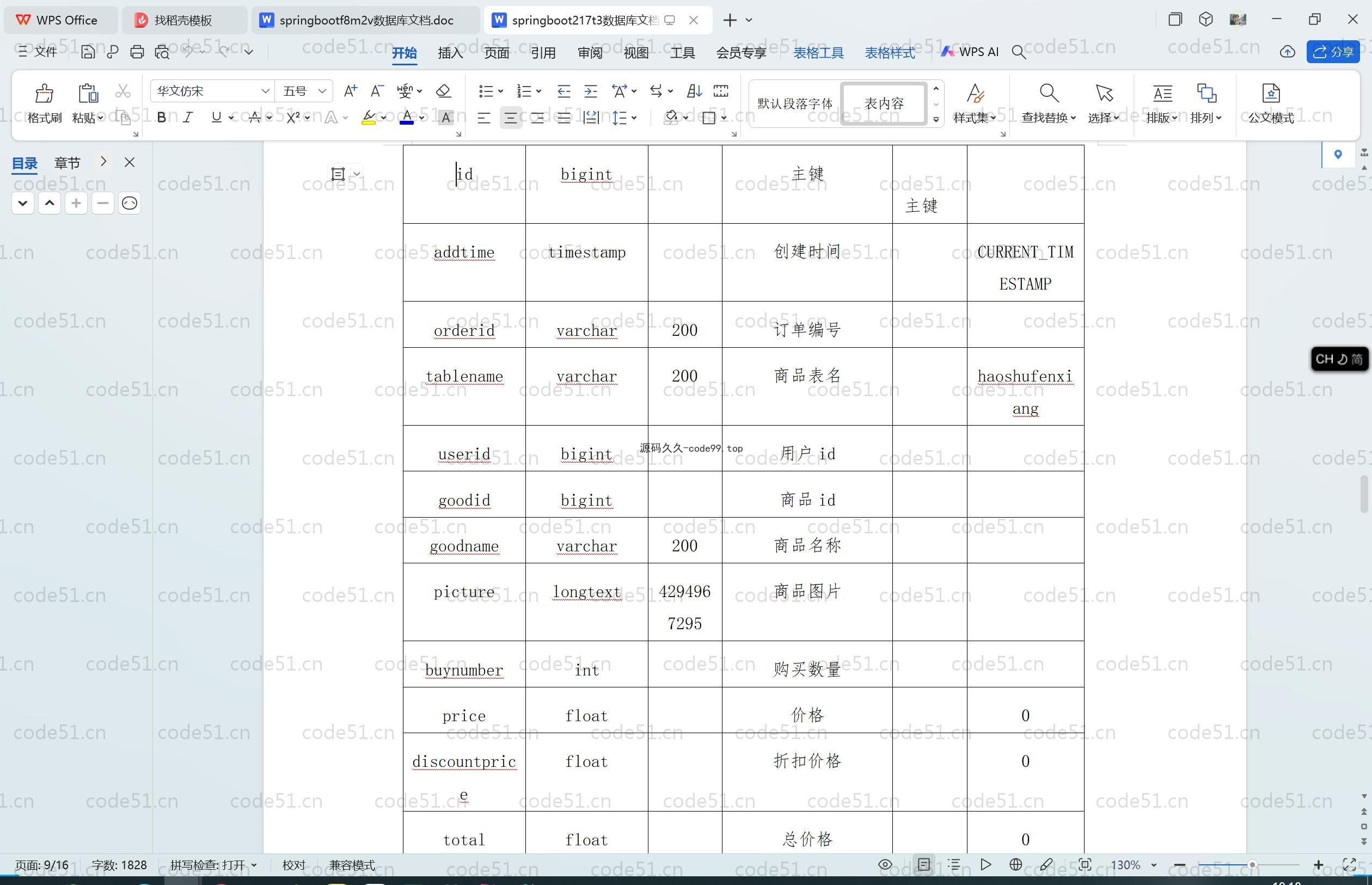
Task: Expand the styles gallery more arrow
Action: pyautogui.click(x=936, y=120)
